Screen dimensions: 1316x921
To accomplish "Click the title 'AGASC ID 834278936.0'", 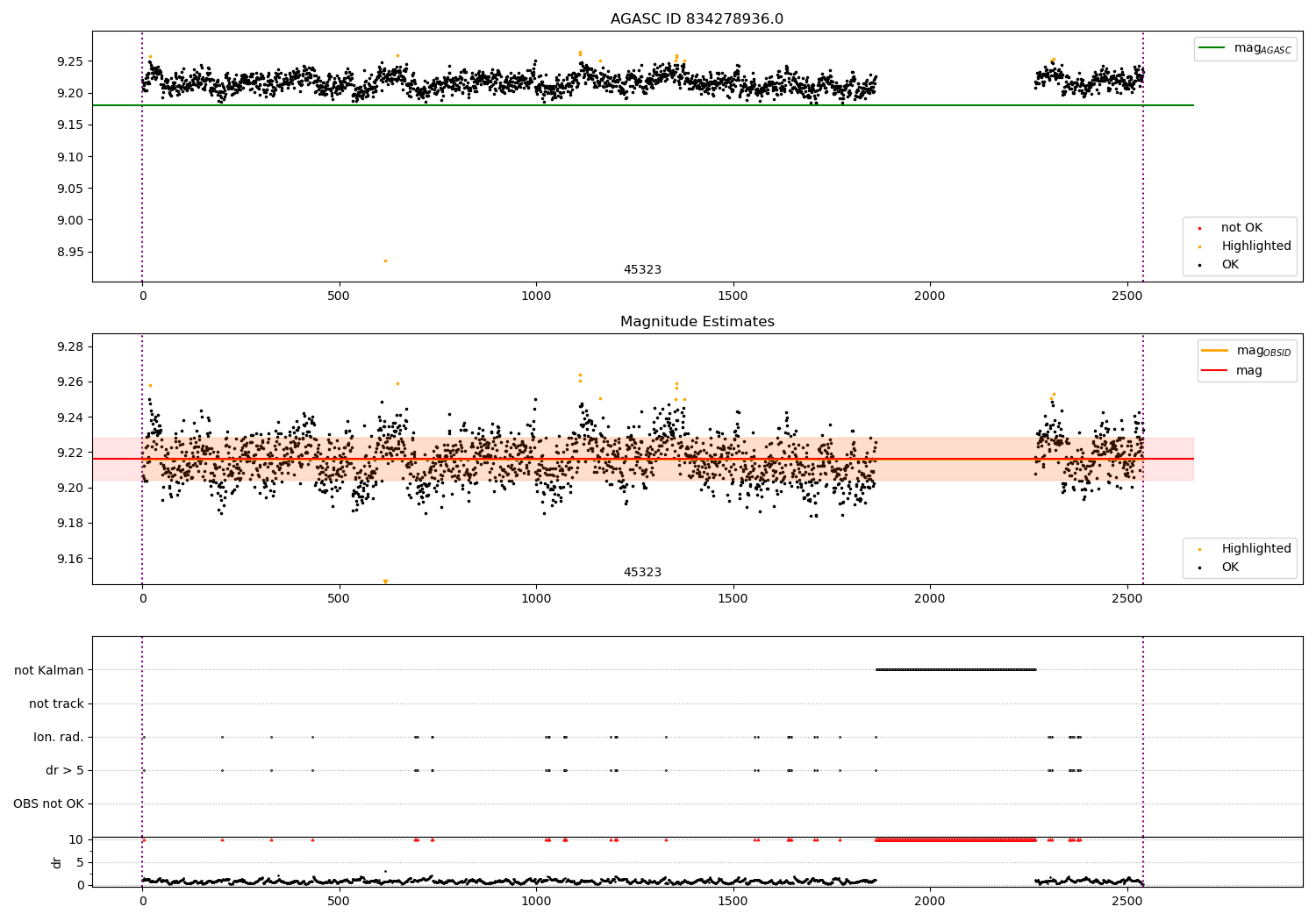I will click(697, 19).
